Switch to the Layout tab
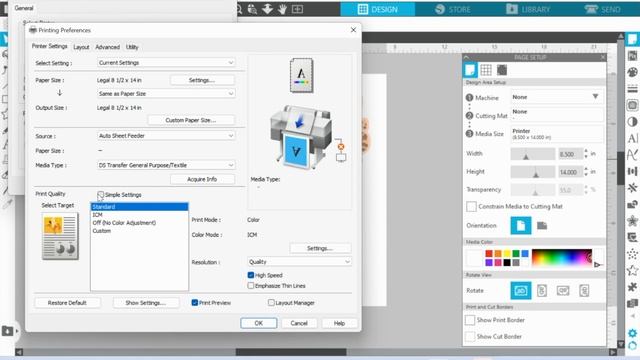The image size is (640, 360). click(x=81, y=47)
